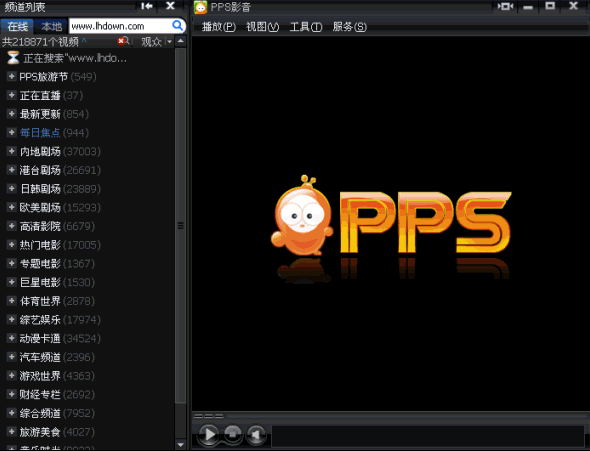Mute audio with the speaker button

[256, 434]
